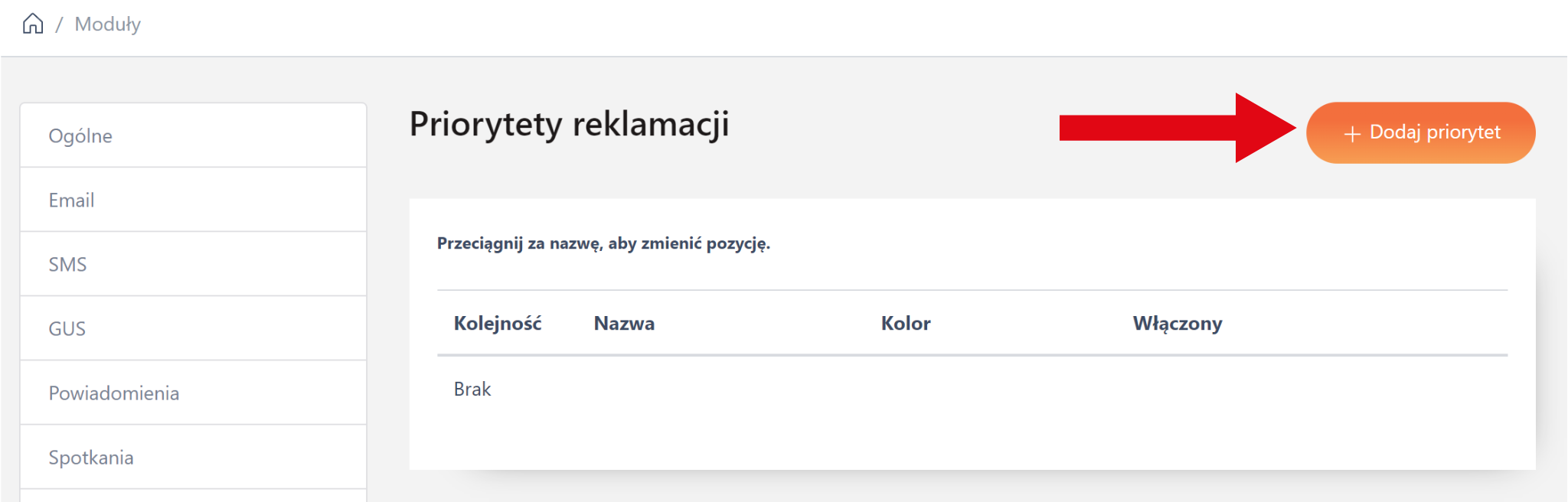
Task: Go to the Powiadomienia section
Action: point(113,393)
